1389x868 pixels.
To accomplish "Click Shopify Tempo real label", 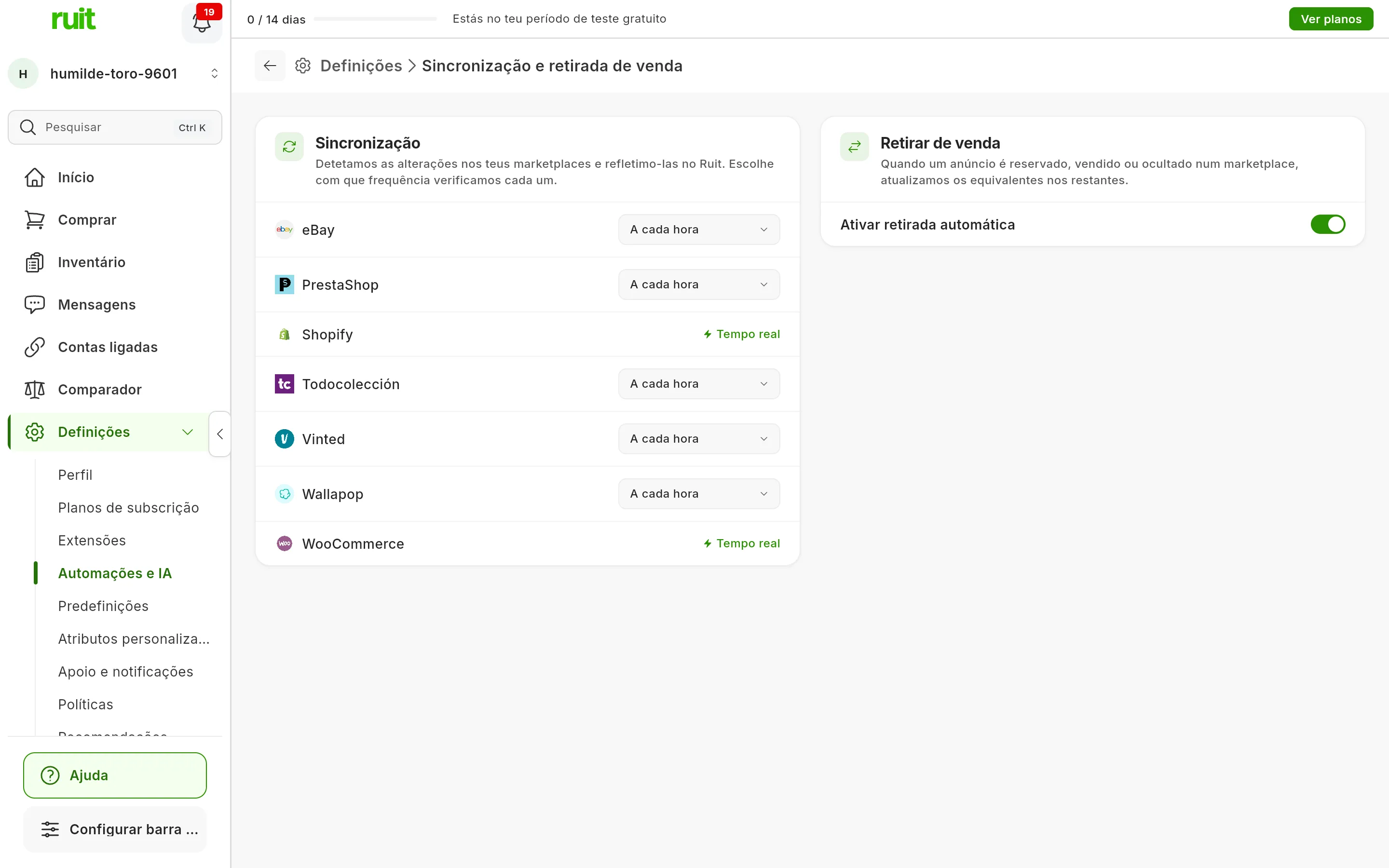I will click(742, 334).
